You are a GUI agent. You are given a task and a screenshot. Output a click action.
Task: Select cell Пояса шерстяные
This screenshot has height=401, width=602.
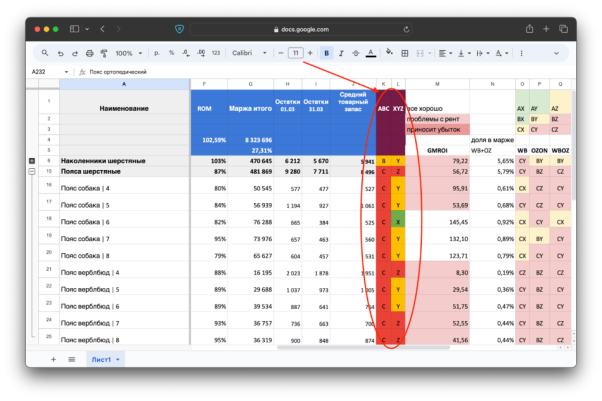click(x=125, y=172)
